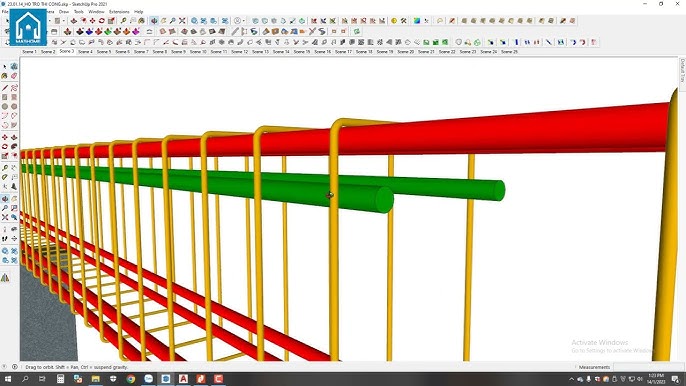This screenshot has width=686, height=386.
Task: Switch to Scene 7 tab
Action: pos(141,52)
